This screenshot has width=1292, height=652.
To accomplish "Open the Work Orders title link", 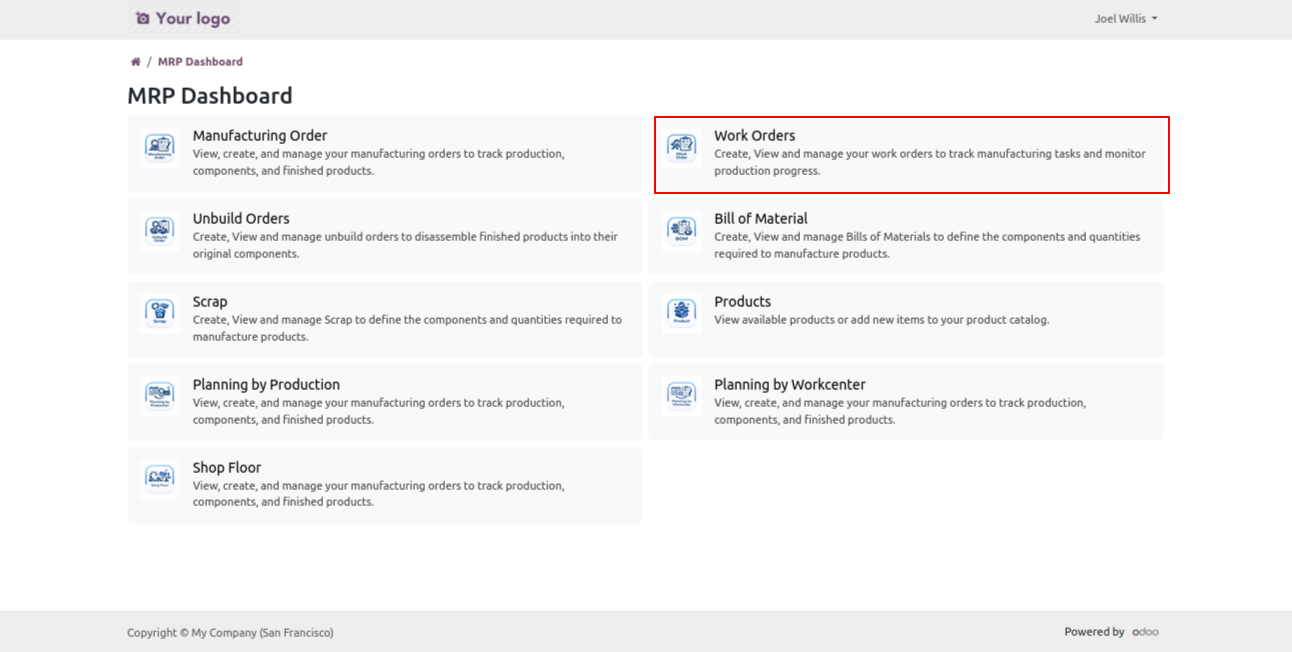I will pyautogui.click(x=754, y=136).
